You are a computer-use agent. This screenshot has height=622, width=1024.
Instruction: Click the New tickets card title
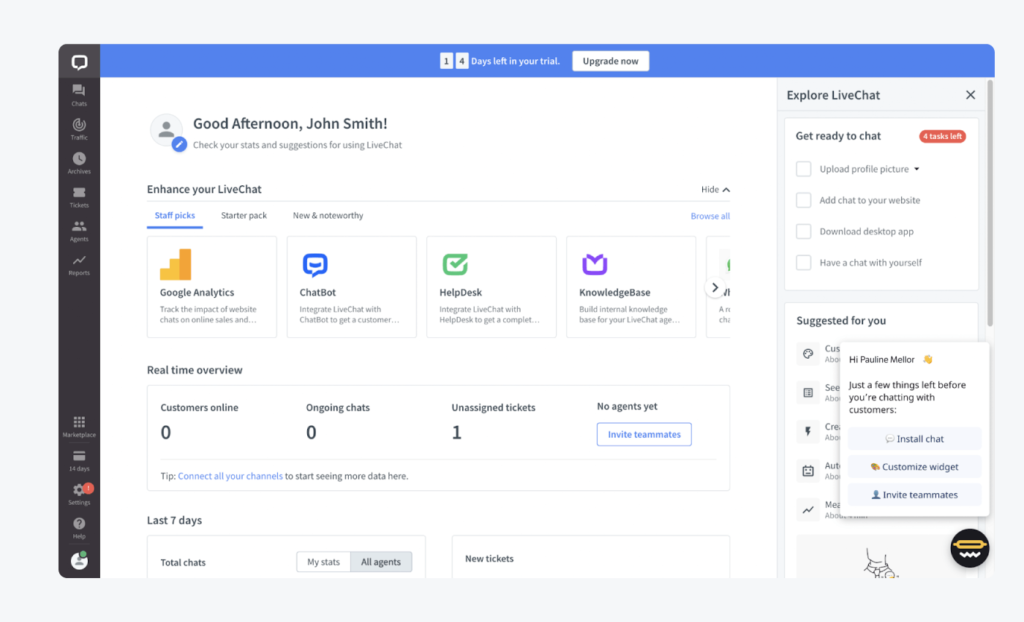click(x=489, y=559)
